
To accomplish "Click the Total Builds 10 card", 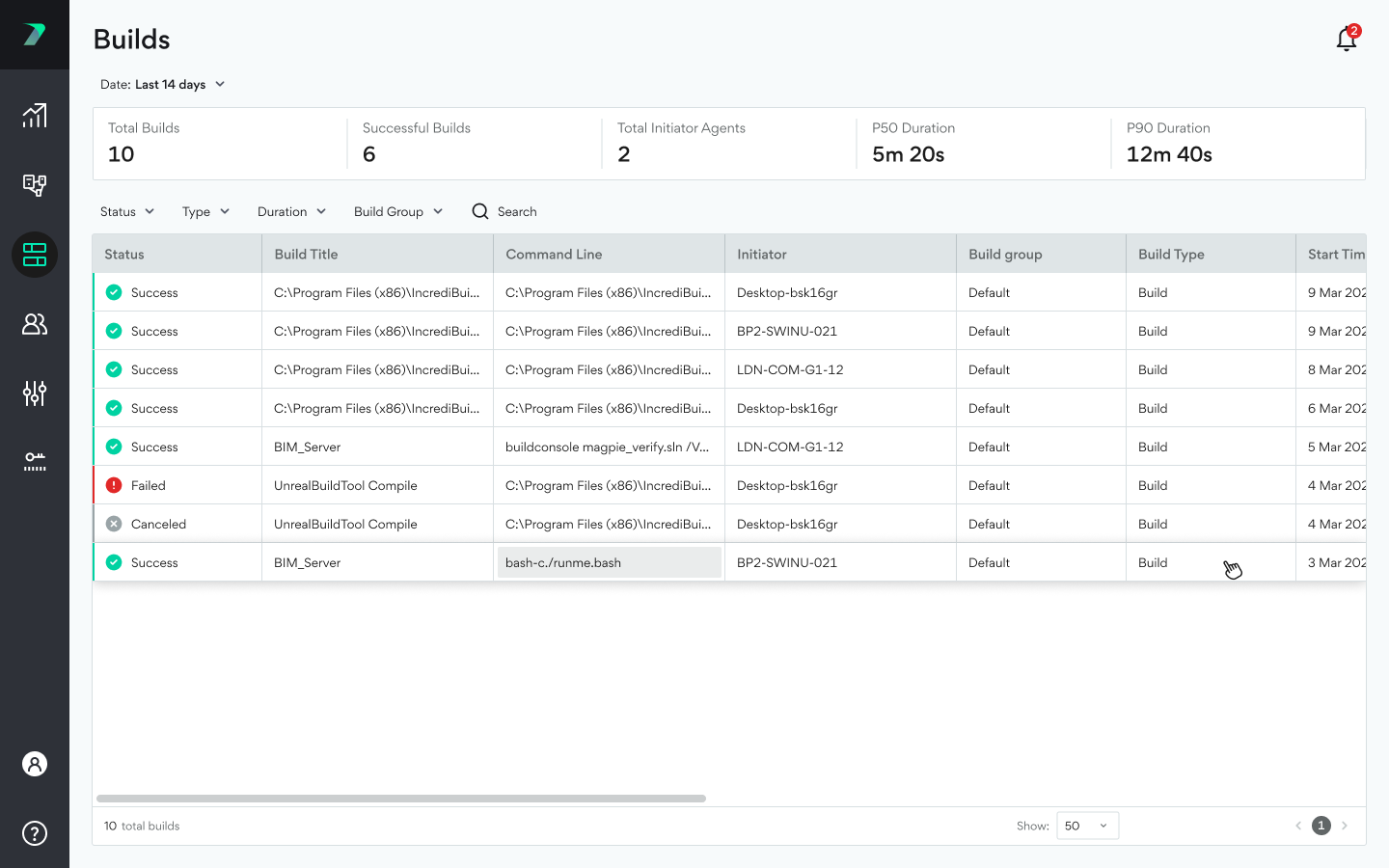I will pyautogui.click(x=220, y=144).
